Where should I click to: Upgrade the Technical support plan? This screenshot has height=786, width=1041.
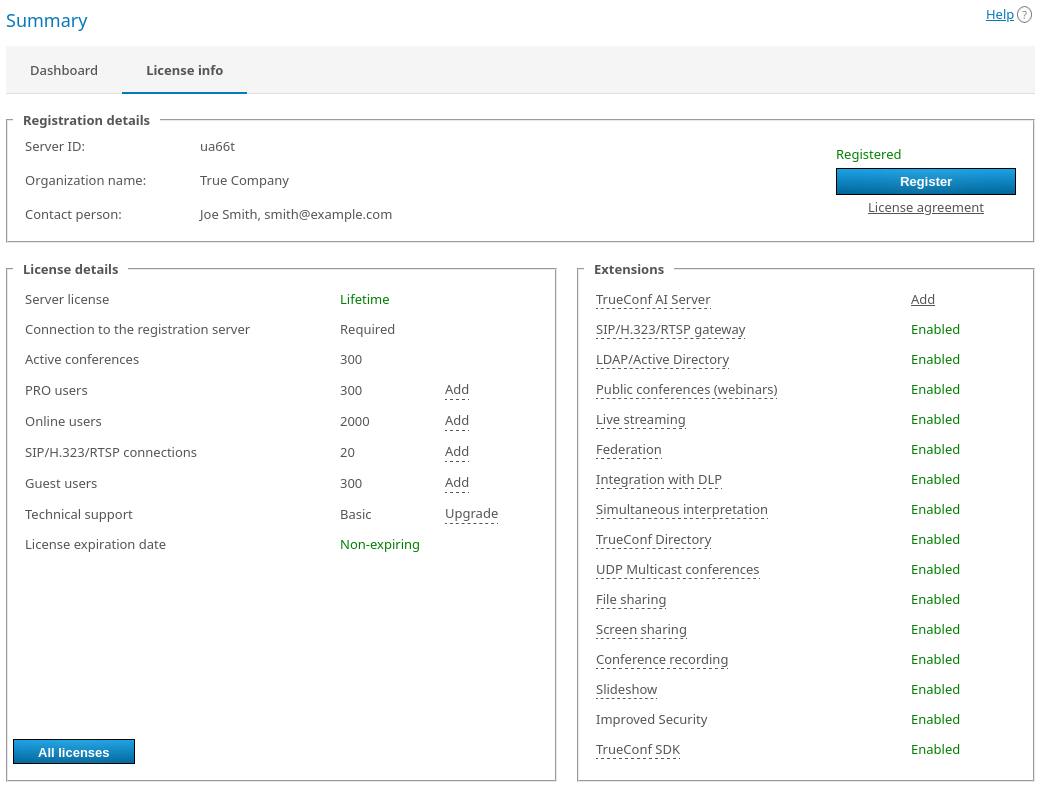pyautogui.click(x=471, y=514)
